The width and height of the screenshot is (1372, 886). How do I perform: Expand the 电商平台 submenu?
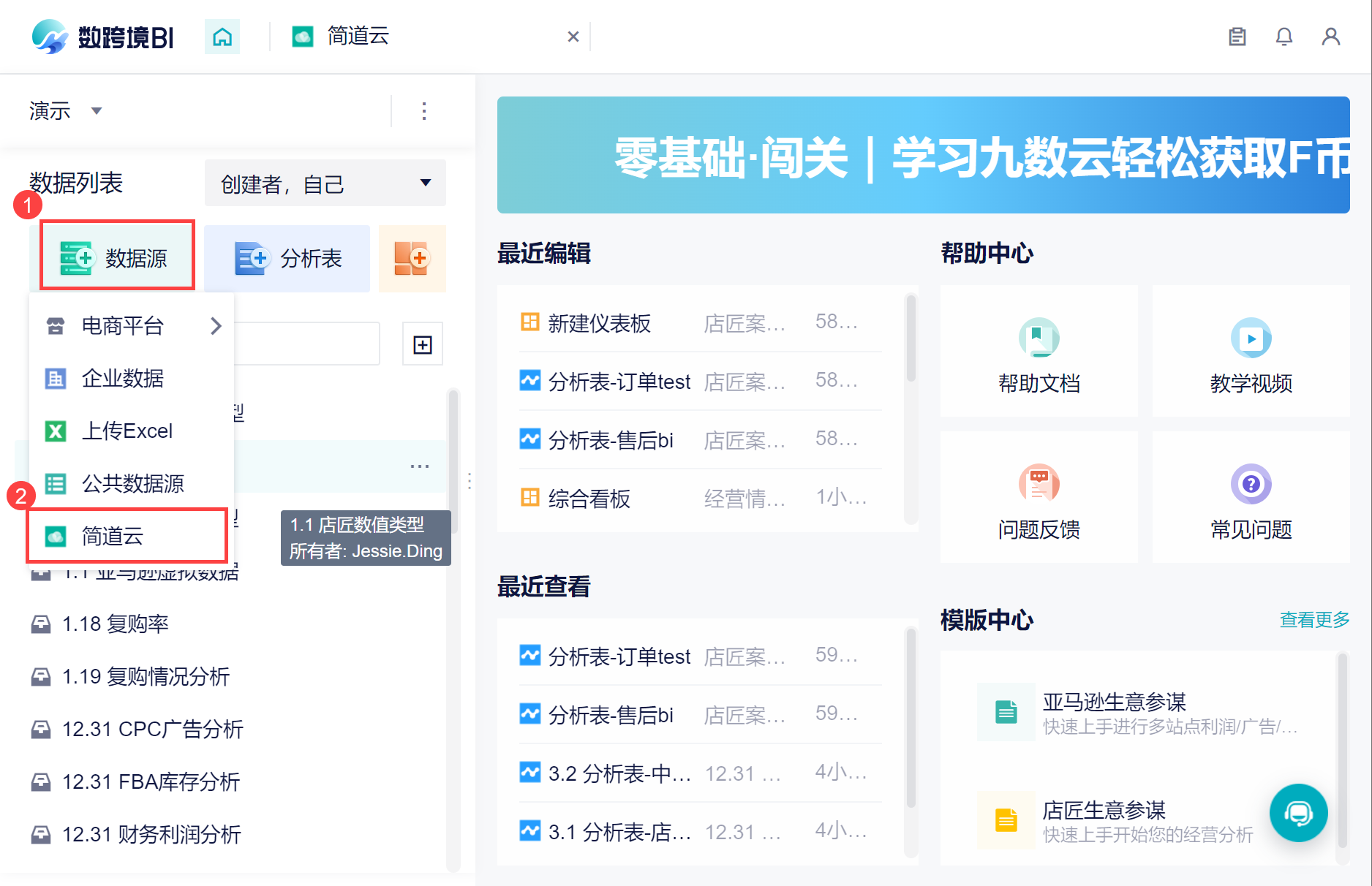[132, 325]
